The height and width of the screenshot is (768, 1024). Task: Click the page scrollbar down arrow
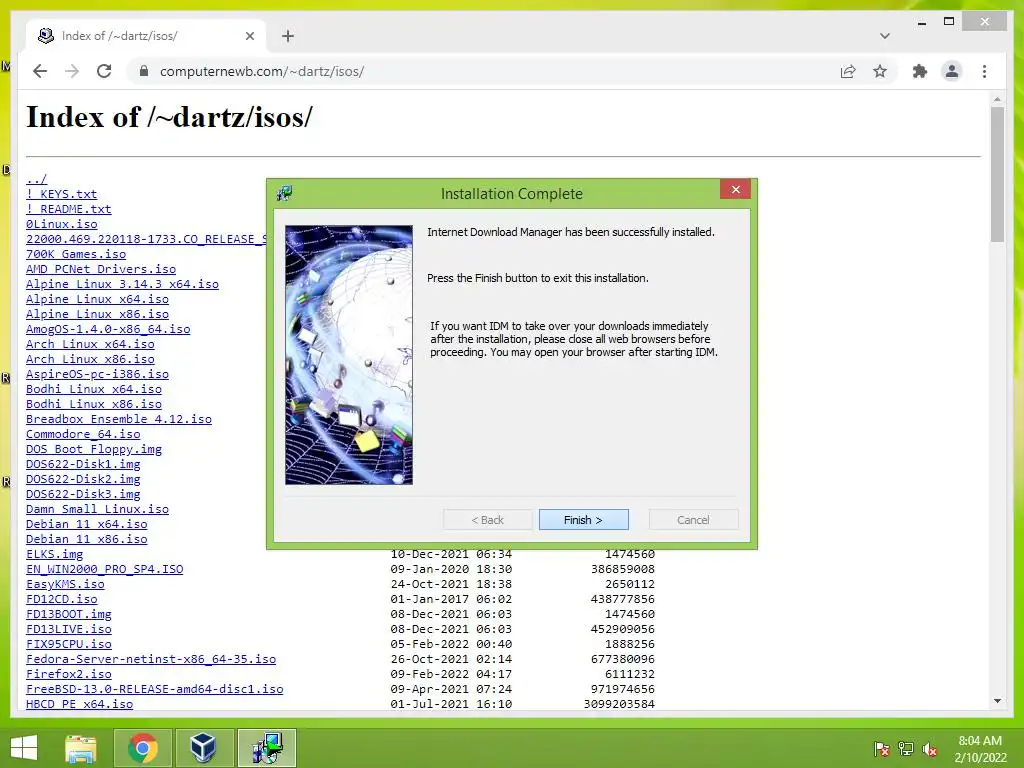point(997,701)
